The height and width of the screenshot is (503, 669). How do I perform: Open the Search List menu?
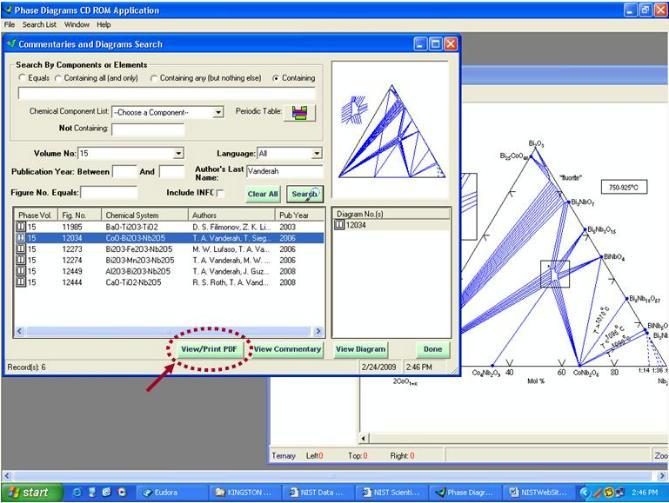pyautogui.click(x=39, y=25)
